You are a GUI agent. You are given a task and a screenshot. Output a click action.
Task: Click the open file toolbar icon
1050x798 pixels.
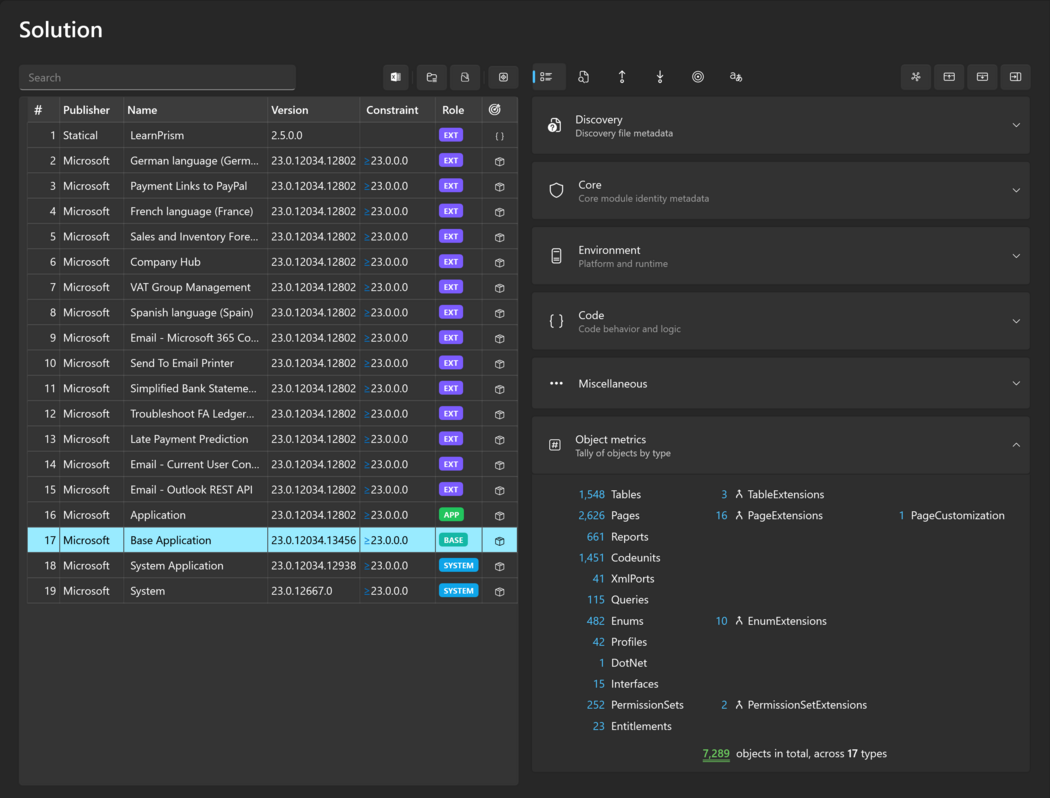tap(465, 77)
